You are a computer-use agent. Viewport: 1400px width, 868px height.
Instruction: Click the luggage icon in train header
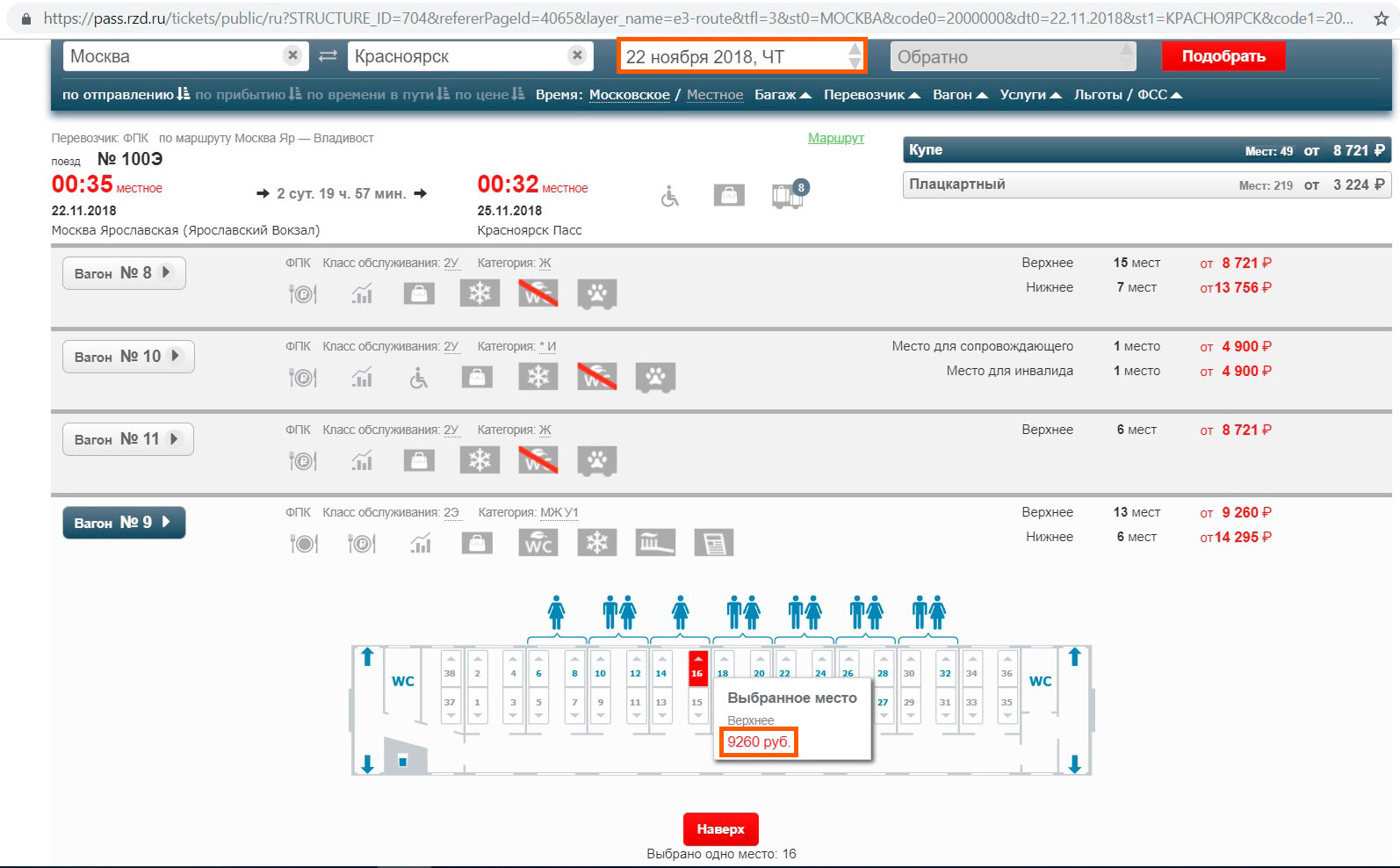729,195
